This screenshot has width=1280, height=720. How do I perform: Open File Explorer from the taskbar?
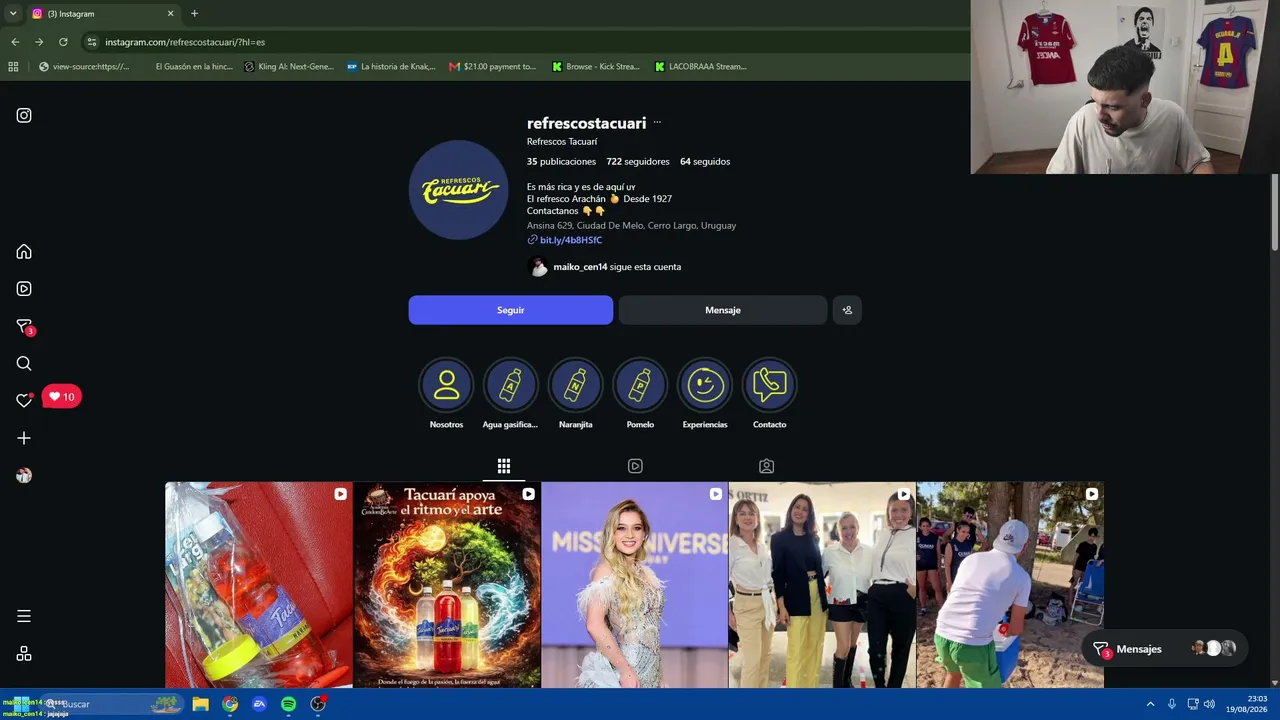click(x=200, y=704)
